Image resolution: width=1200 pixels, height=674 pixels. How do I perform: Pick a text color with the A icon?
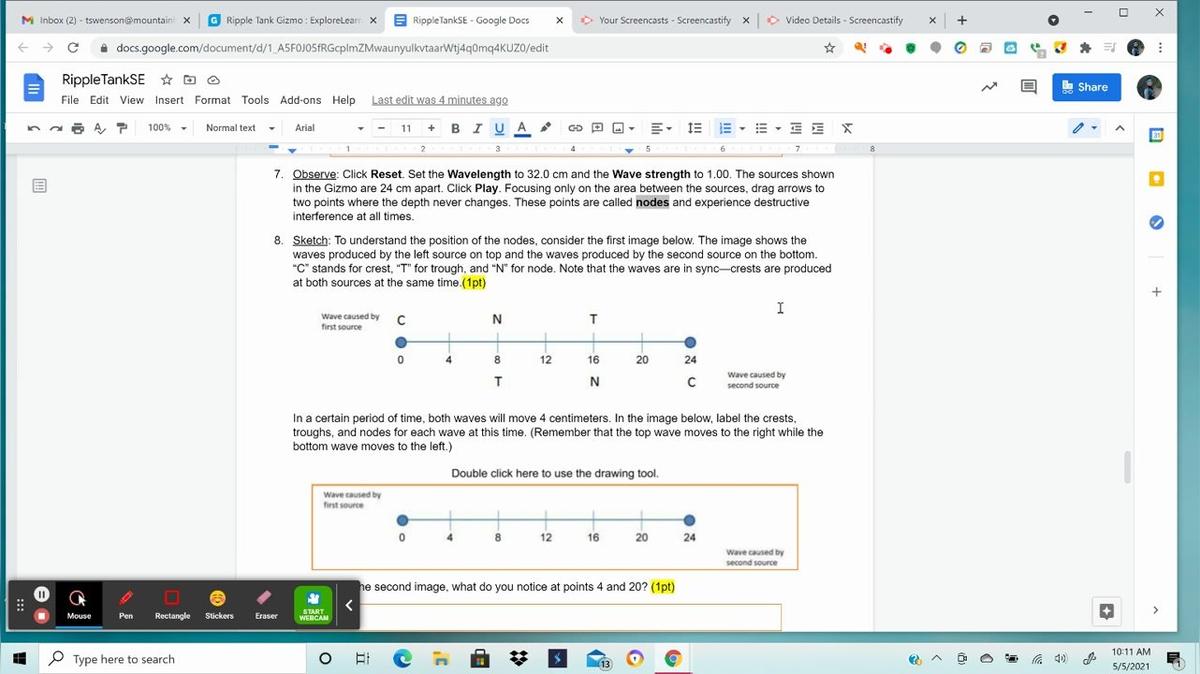(x=521, y=128)
